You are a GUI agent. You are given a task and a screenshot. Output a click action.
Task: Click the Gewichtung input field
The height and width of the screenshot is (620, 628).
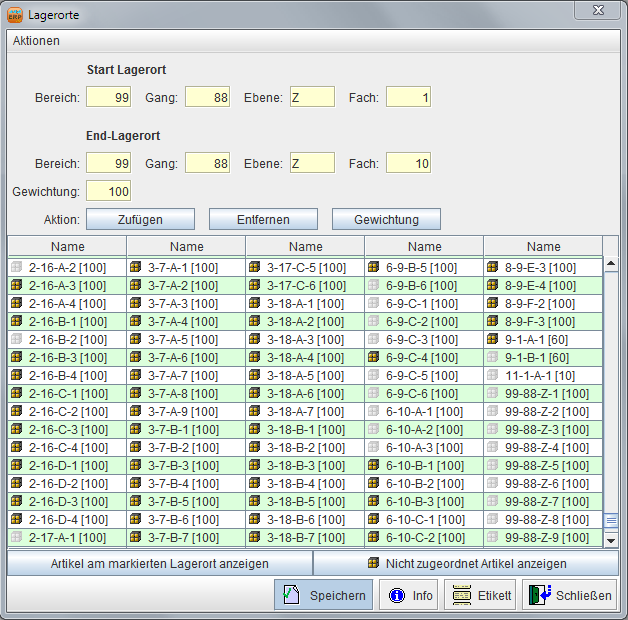coord(108,190)
